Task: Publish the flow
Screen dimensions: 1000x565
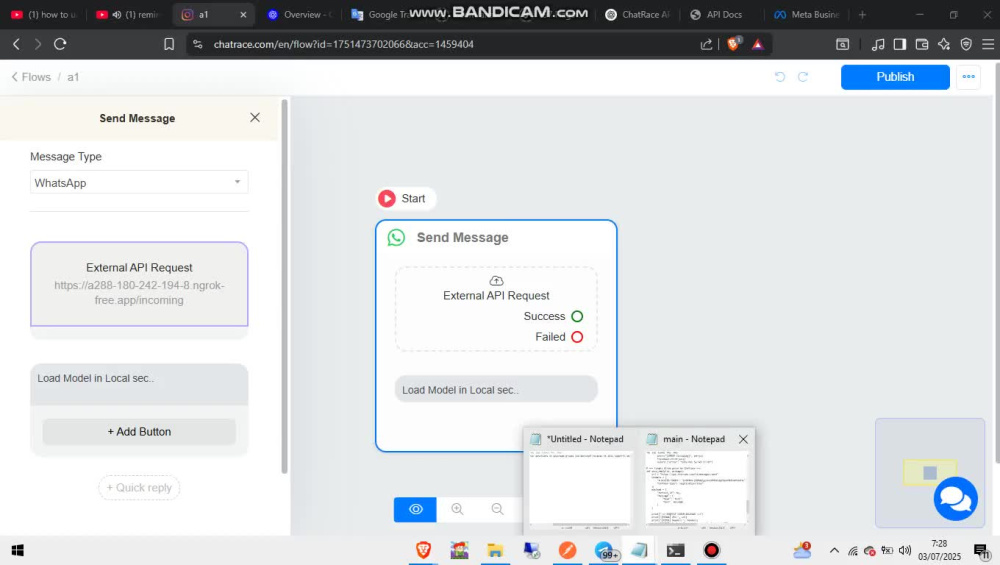Action: pyautogui.click(x=895, y=77)
